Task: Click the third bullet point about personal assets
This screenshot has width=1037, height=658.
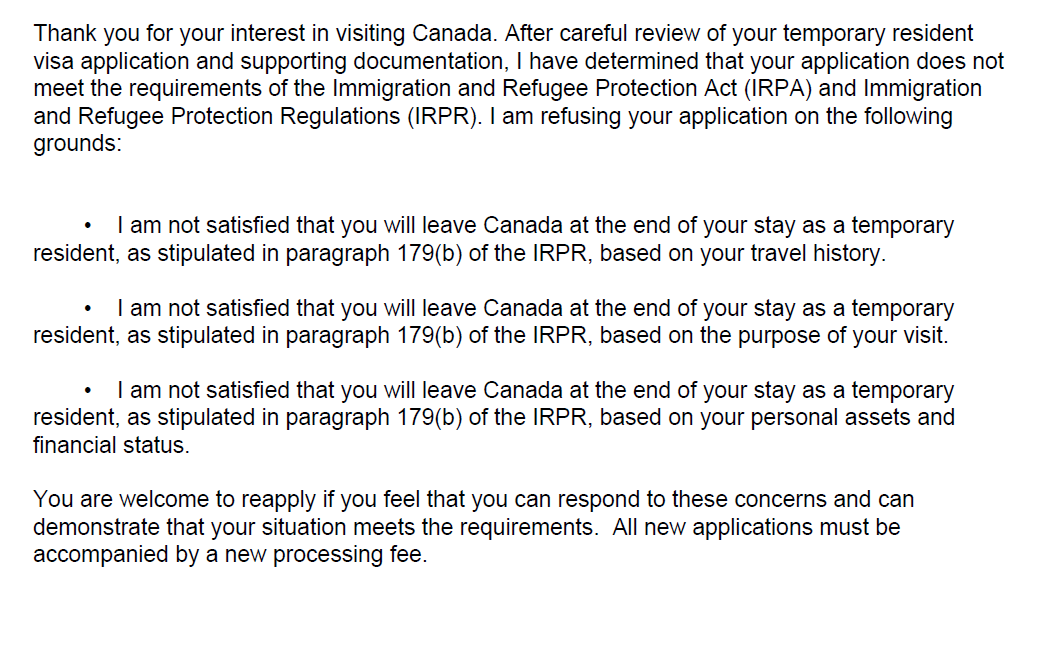Action: 90,391
